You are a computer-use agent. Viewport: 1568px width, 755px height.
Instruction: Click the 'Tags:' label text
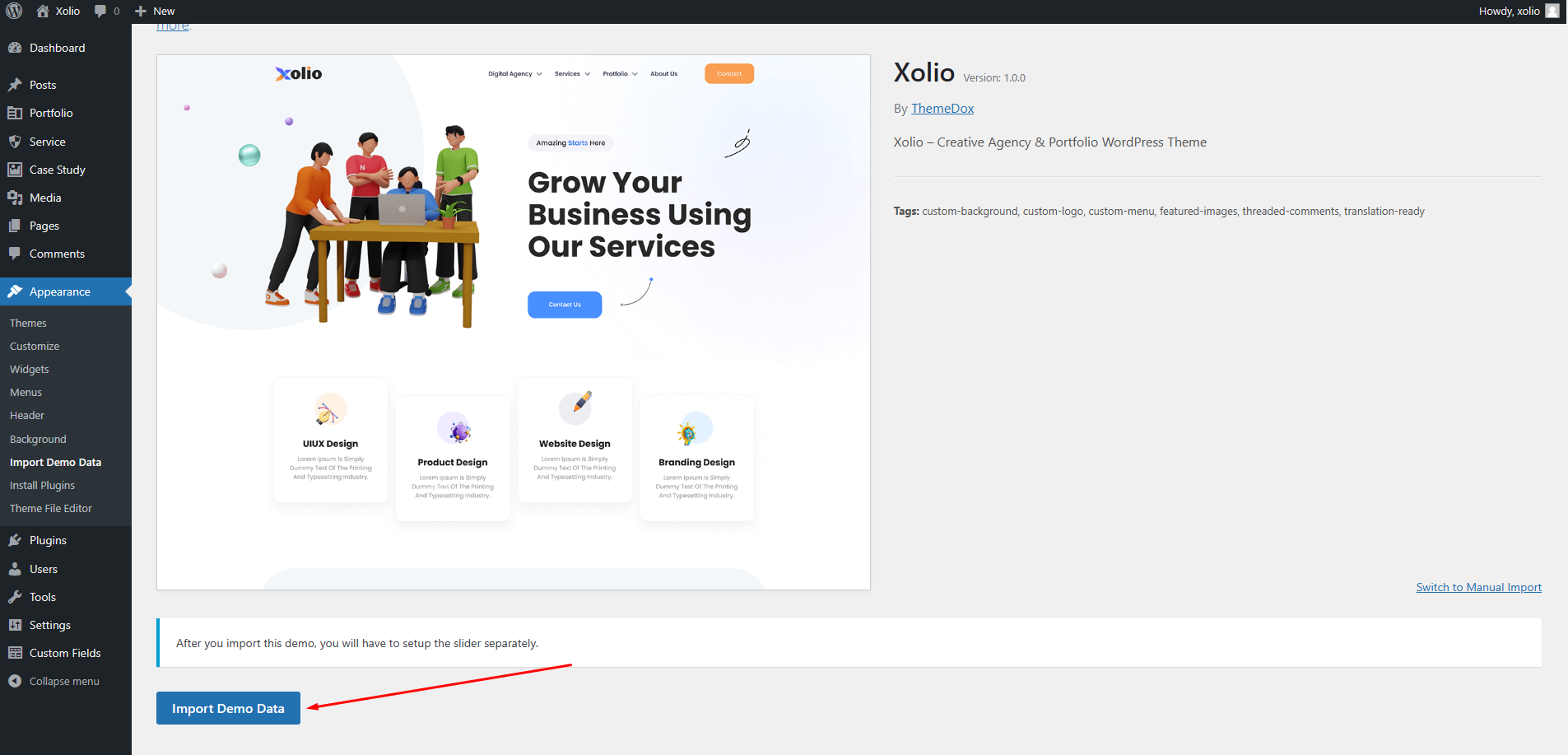coord(906,212)
